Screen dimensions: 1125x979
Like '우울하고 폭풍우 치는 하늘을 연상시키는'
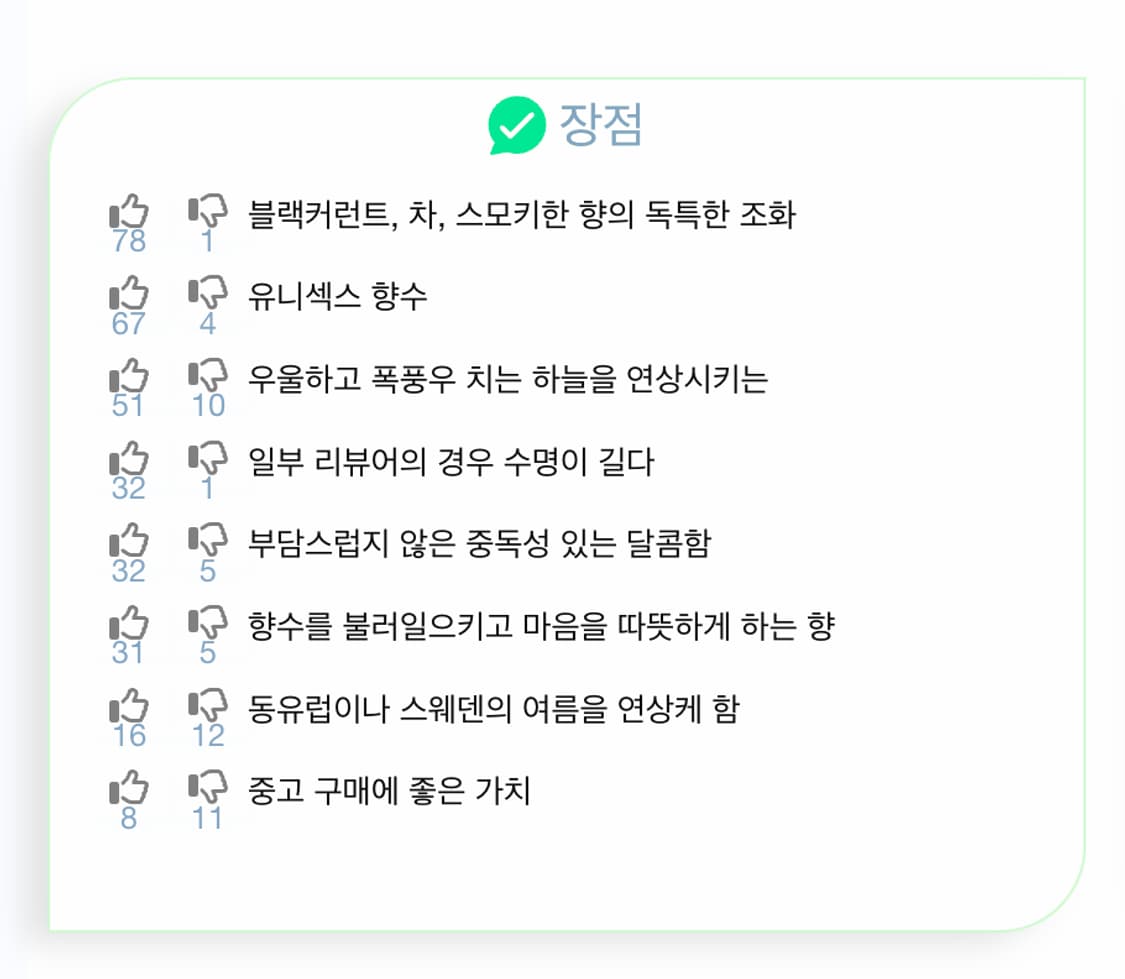pos(129,377)
